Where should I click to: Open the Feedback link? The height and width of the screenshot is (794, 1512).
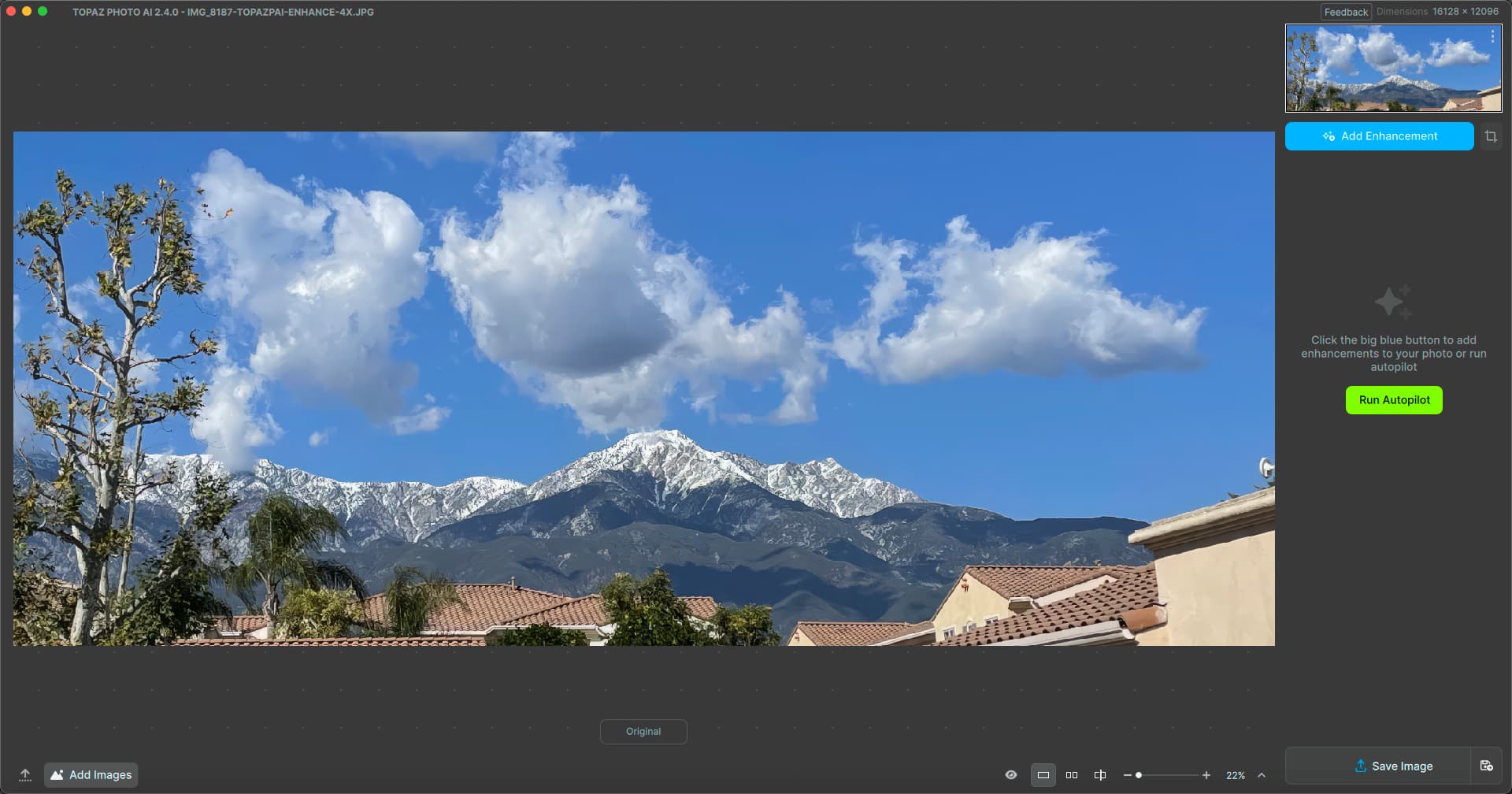[1346, 12]
